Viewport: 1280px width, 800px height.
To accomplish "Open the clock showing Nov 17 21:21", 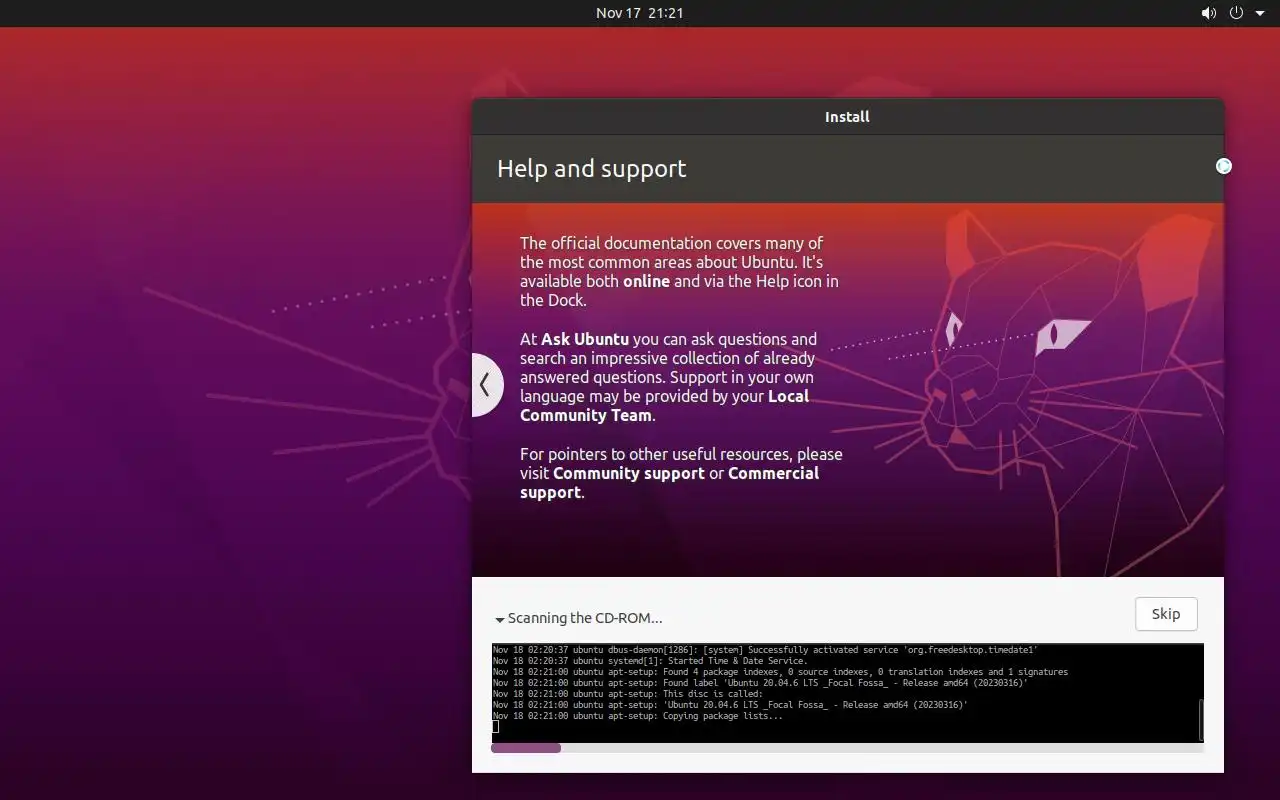I will tap(640, 13).
